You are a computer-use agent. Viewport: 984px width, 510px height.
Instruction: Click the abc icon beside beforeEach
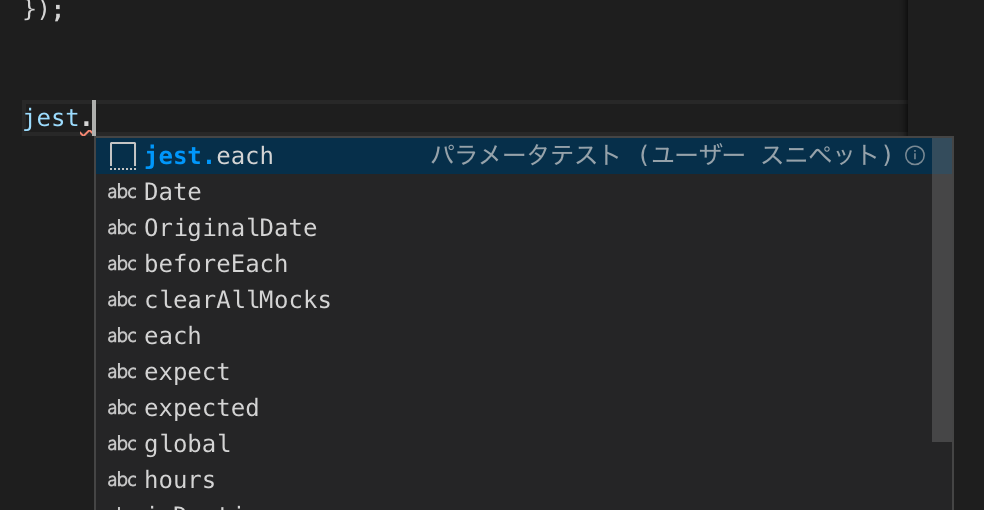[122, 264]
